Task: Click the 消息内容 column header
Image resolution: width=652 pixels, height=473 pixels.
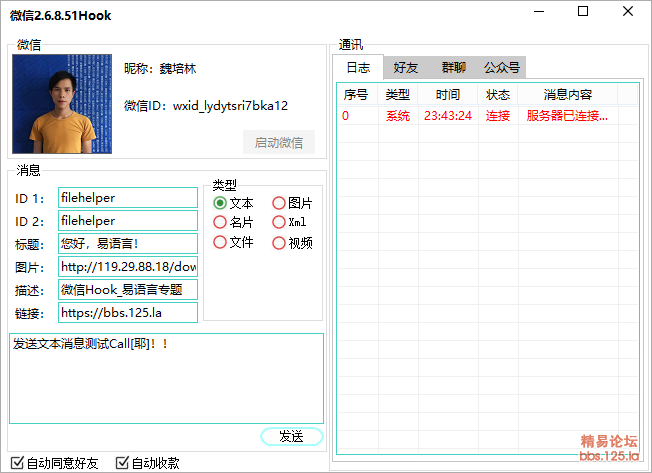Action: [568, 95]
